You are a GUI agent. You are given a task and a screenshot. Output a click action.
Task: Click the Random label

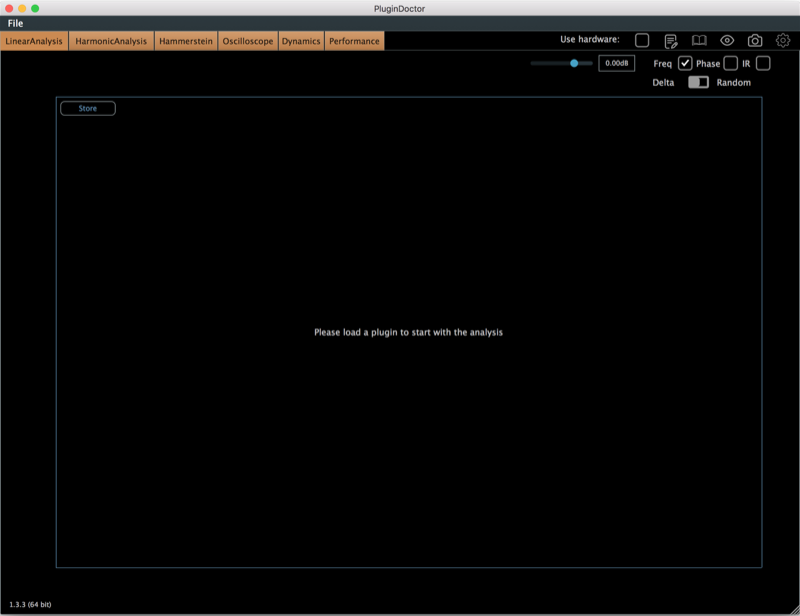click(734, 83)
